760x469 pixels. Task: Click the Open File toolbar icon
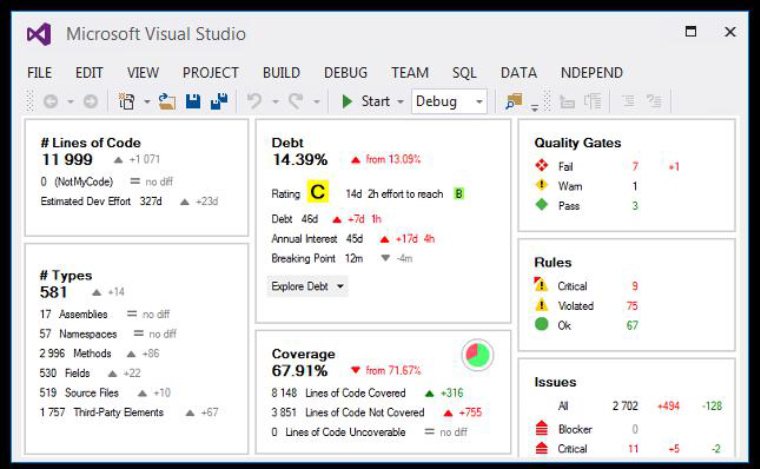(x=167, y=101)
